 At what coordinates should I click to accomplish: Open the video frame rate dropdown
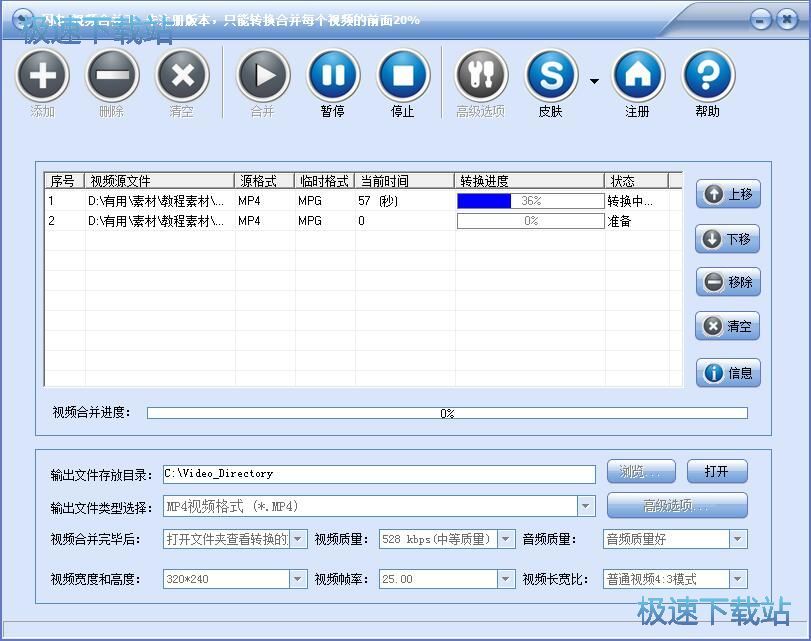(x=506, y=579)
